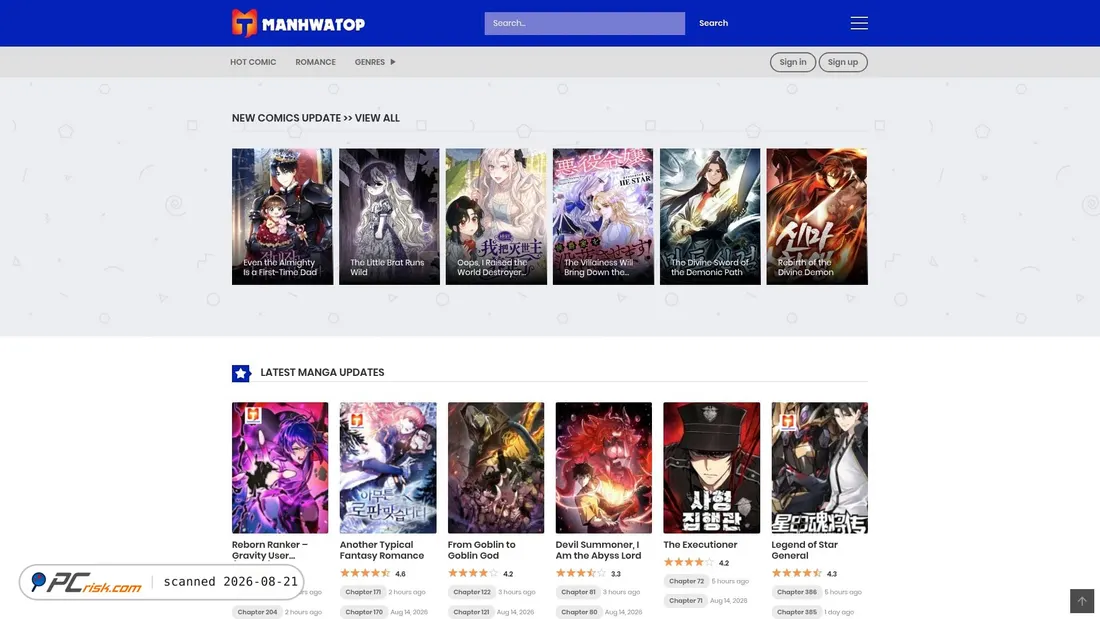Open Chapter 121 of From Goblin to Goblin God

click(x=471, y=612)
